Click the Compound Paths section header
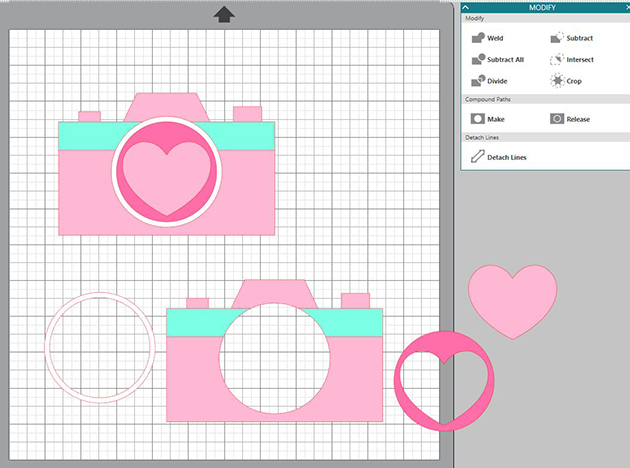630x468 pixels. pyautogui.click(x=488, y=99)
